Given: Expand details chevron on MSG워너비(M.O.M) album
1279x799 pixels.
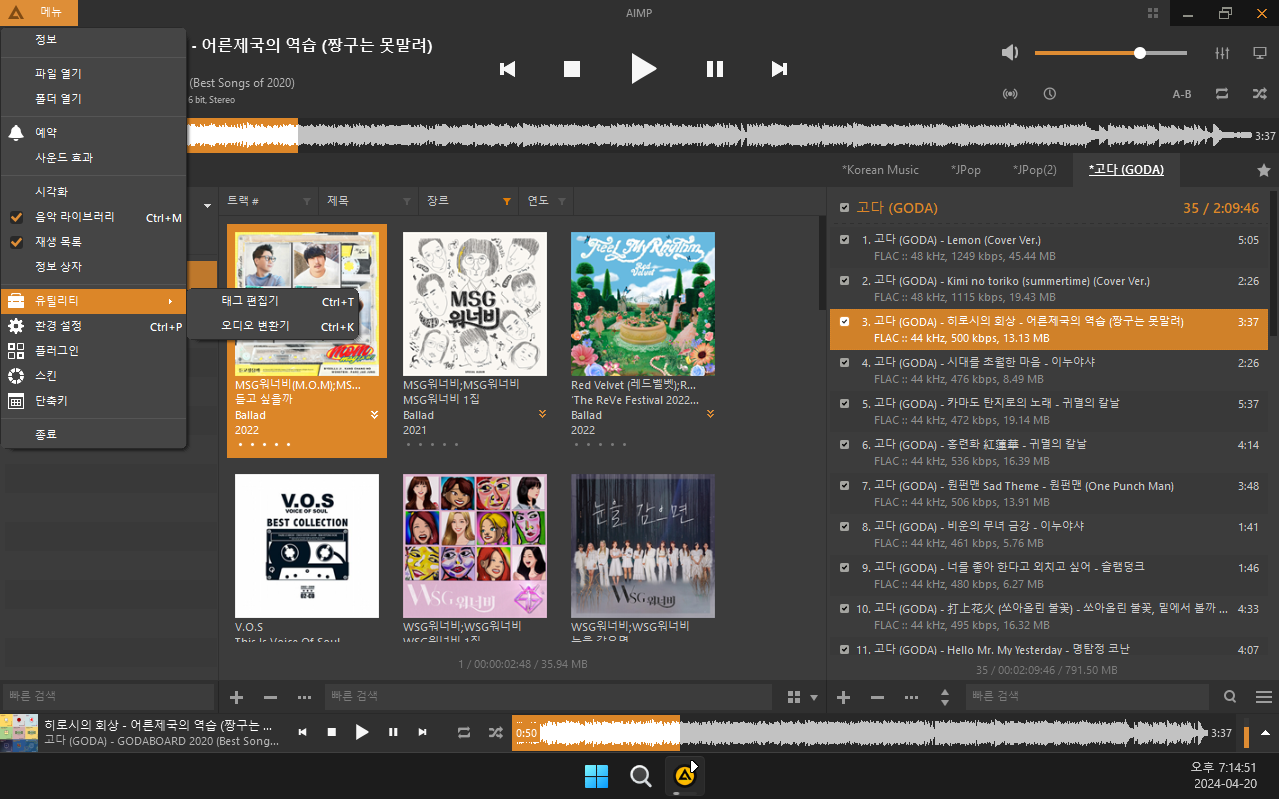Looking at the screenshot, I should coord(374,414).
